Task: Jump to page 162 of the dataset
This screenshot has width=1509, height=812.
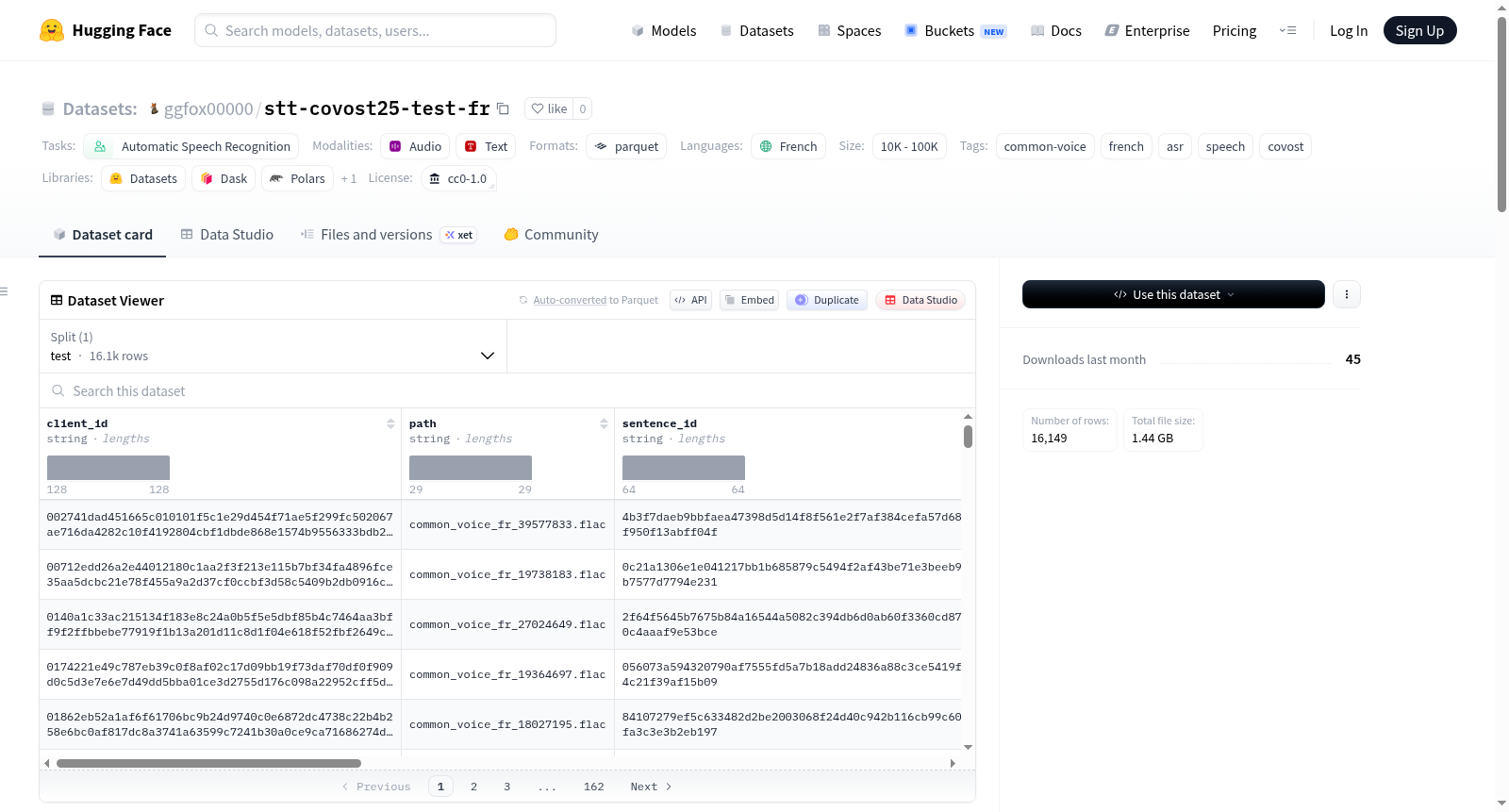Action: tap(593, 787)
